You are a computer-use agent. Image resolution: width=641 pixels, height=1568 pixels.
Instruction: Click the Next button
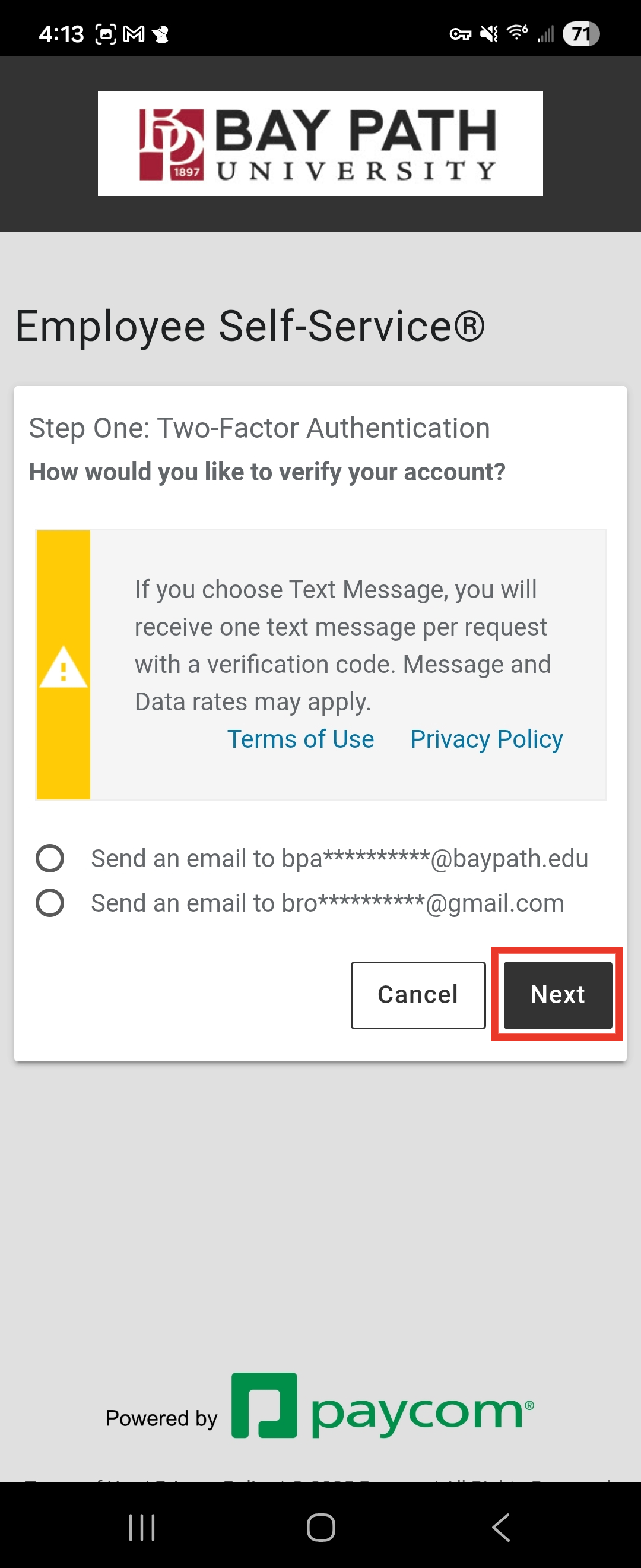557,995
